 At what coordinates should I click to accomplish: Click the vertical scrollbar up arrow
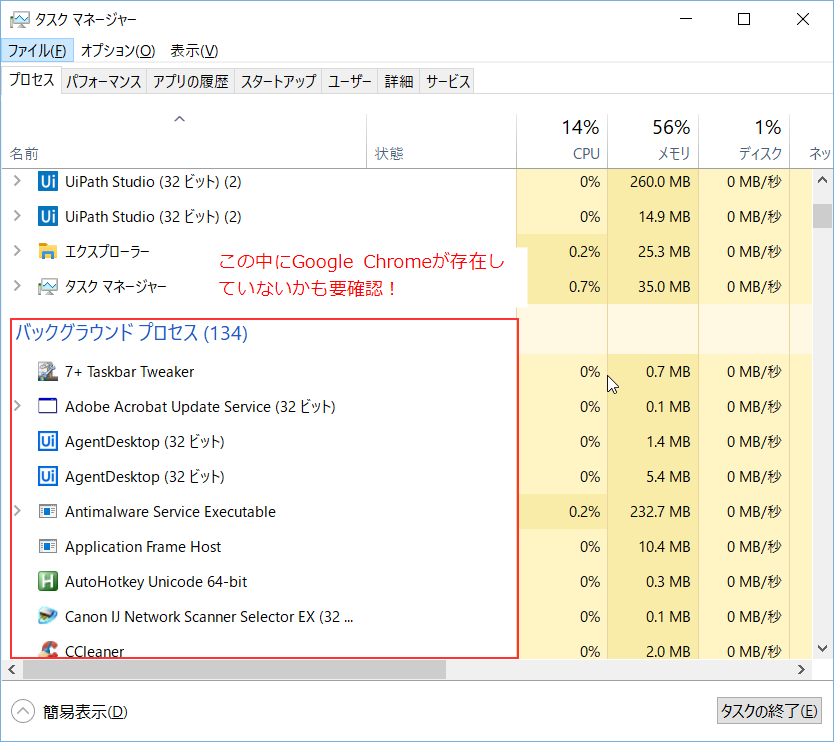(822, 180)
